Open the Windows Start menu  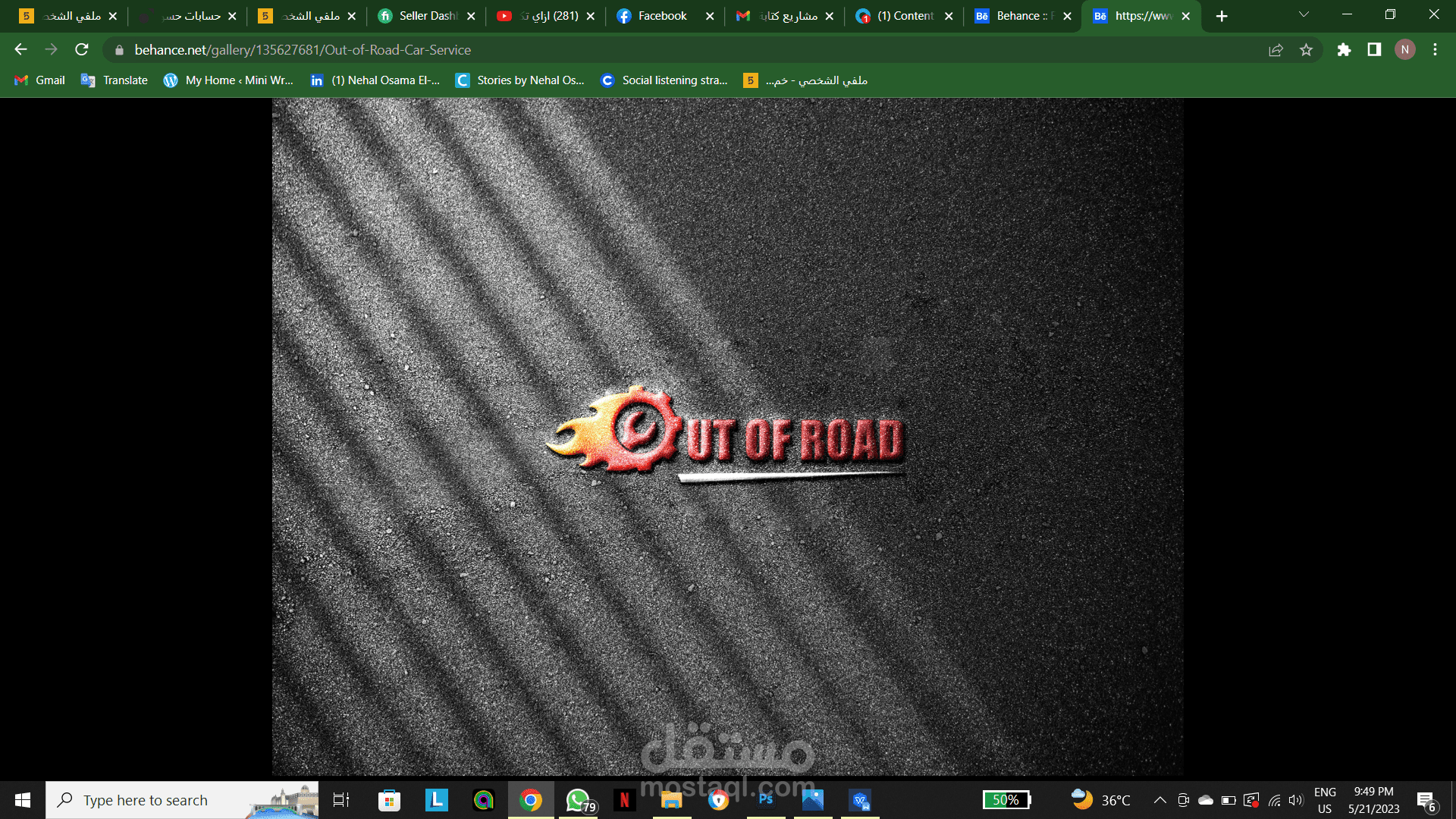pos(23,800)
